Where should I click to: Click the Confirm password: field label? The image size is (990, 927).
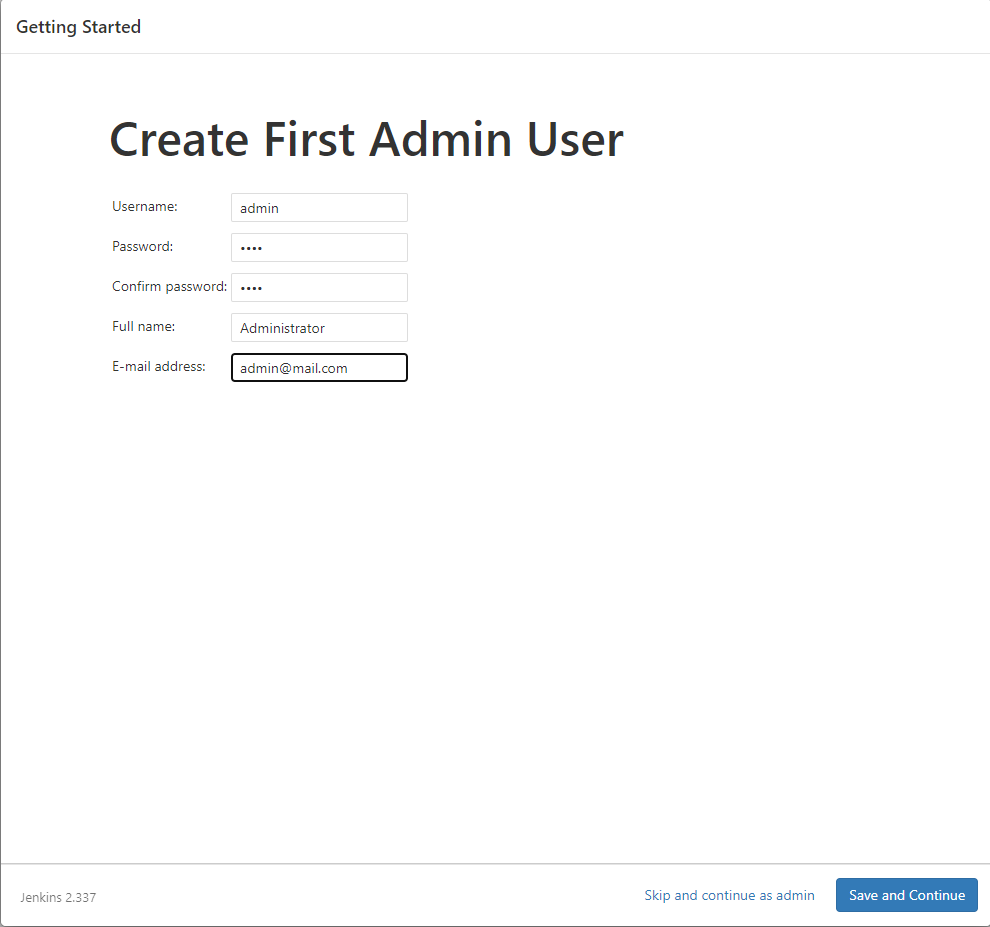click(x=169, y=286)
